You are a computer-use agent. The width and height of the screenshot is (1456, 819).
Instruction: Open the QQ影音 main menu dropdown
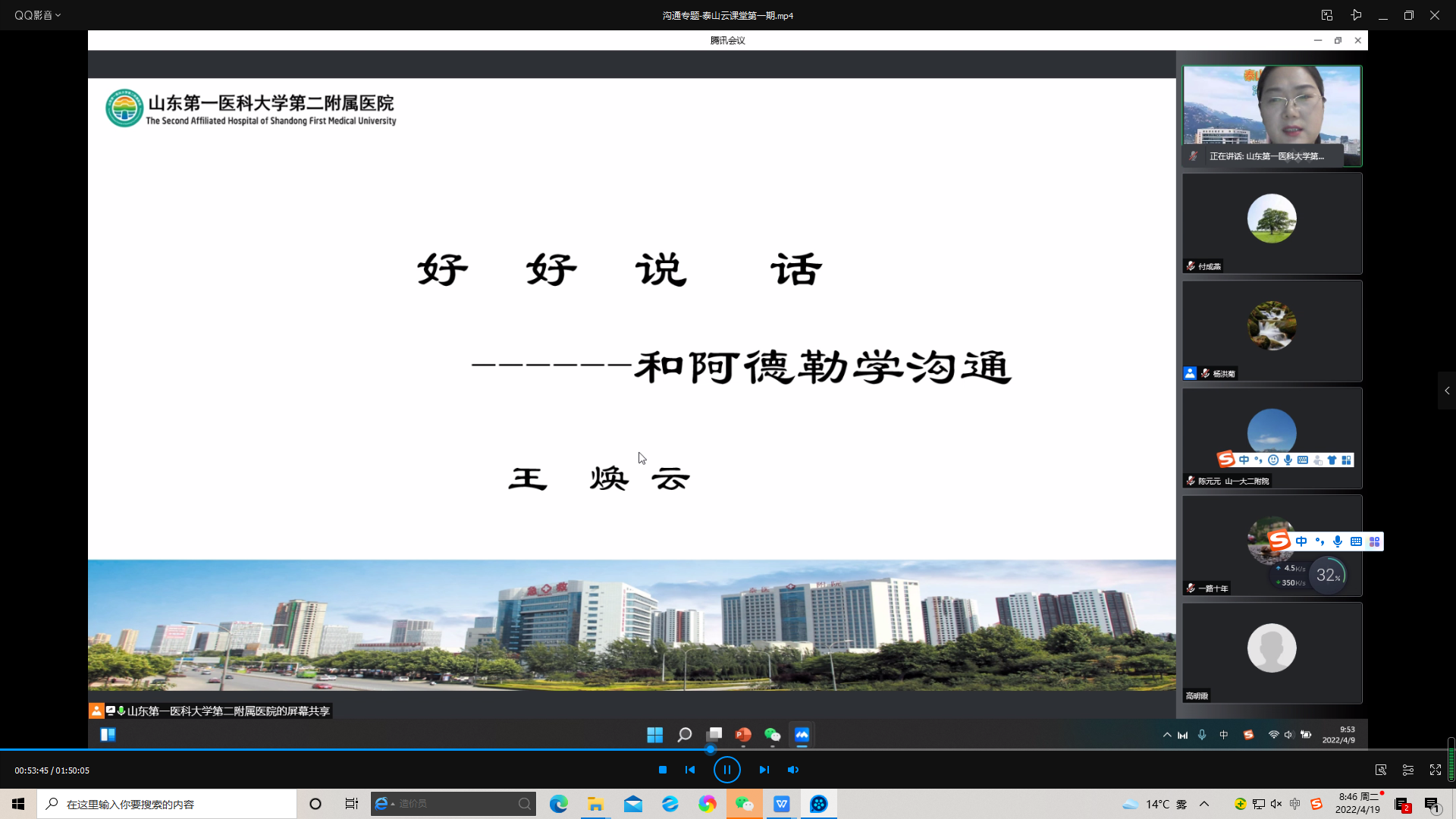tap(37, 15)
